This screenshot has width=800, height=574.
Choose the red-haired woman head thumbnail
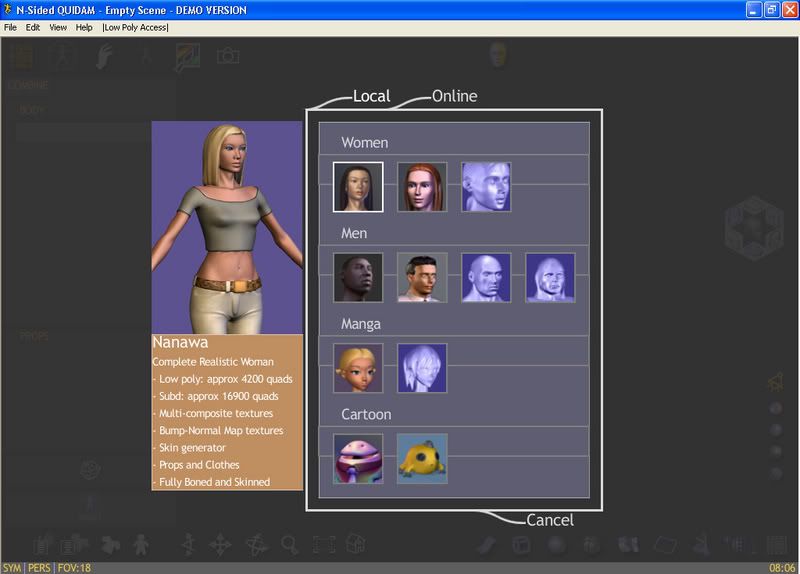pyautogui.click(x=422, y=187)
